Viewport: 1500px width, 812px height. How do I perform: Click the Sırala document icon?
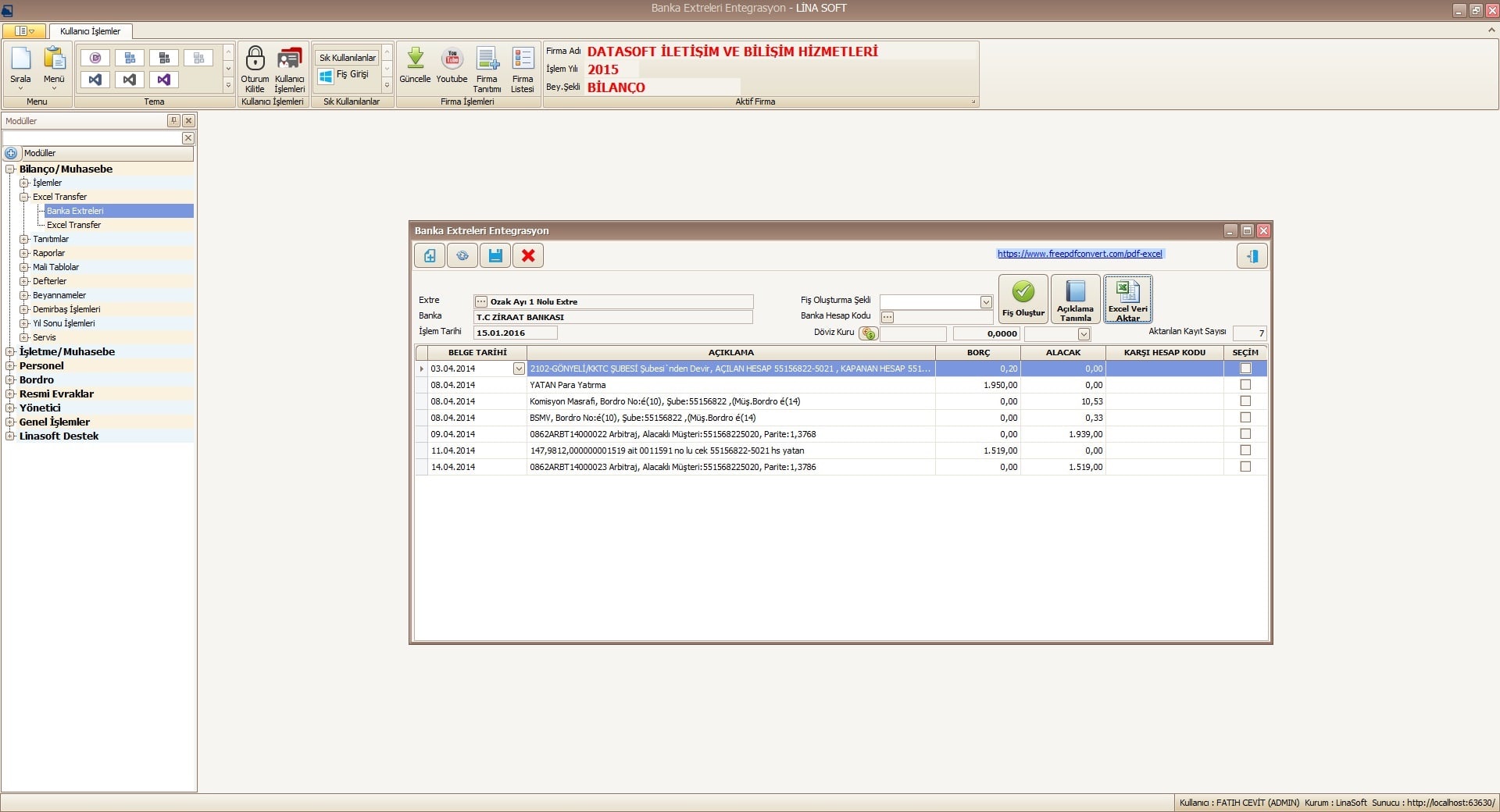[20, 59]
